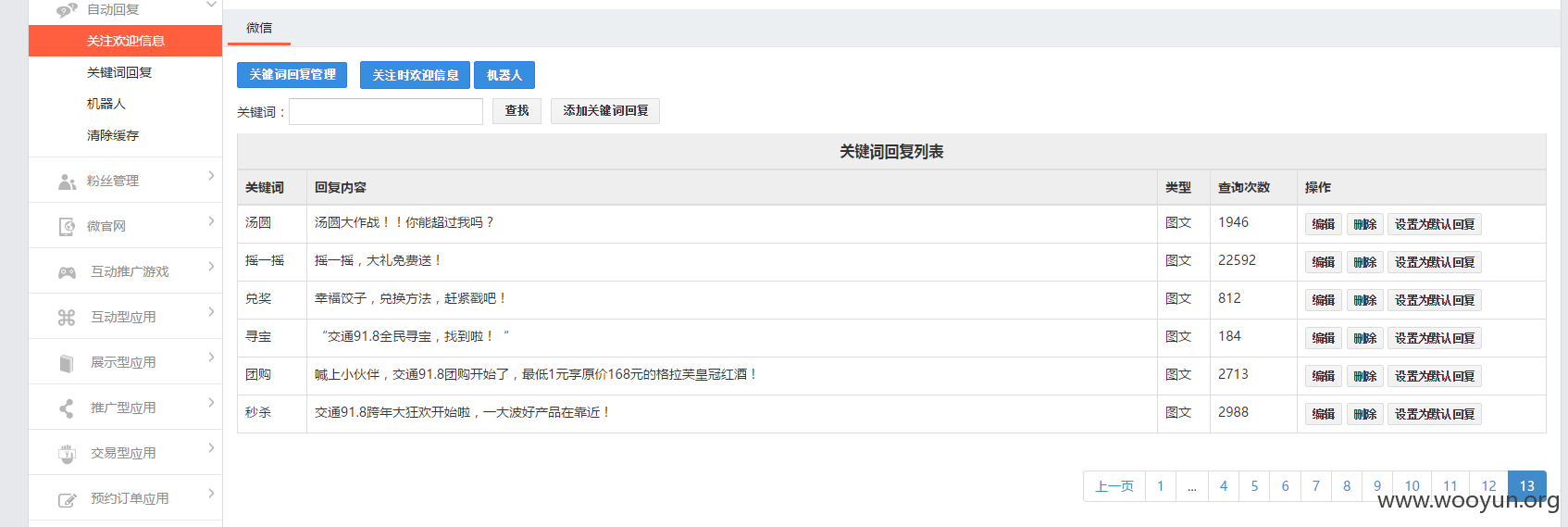Click the 预约订单应用 edit icon
Image resolution: width=1568 pixels, height=527 pixels.
pyautogui.click(x=67, y=500)
